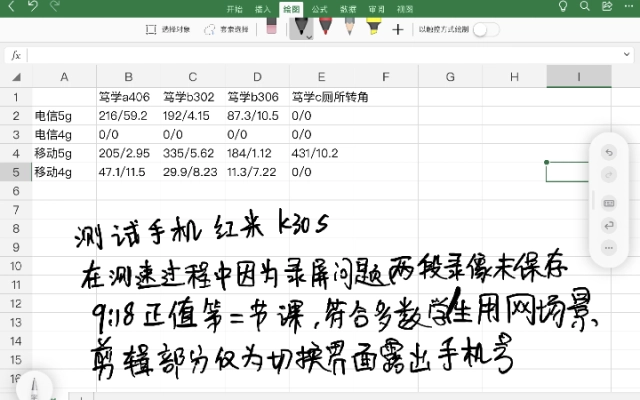Redo action in the title bar
The image size is (640, 400).
point(55,6)
